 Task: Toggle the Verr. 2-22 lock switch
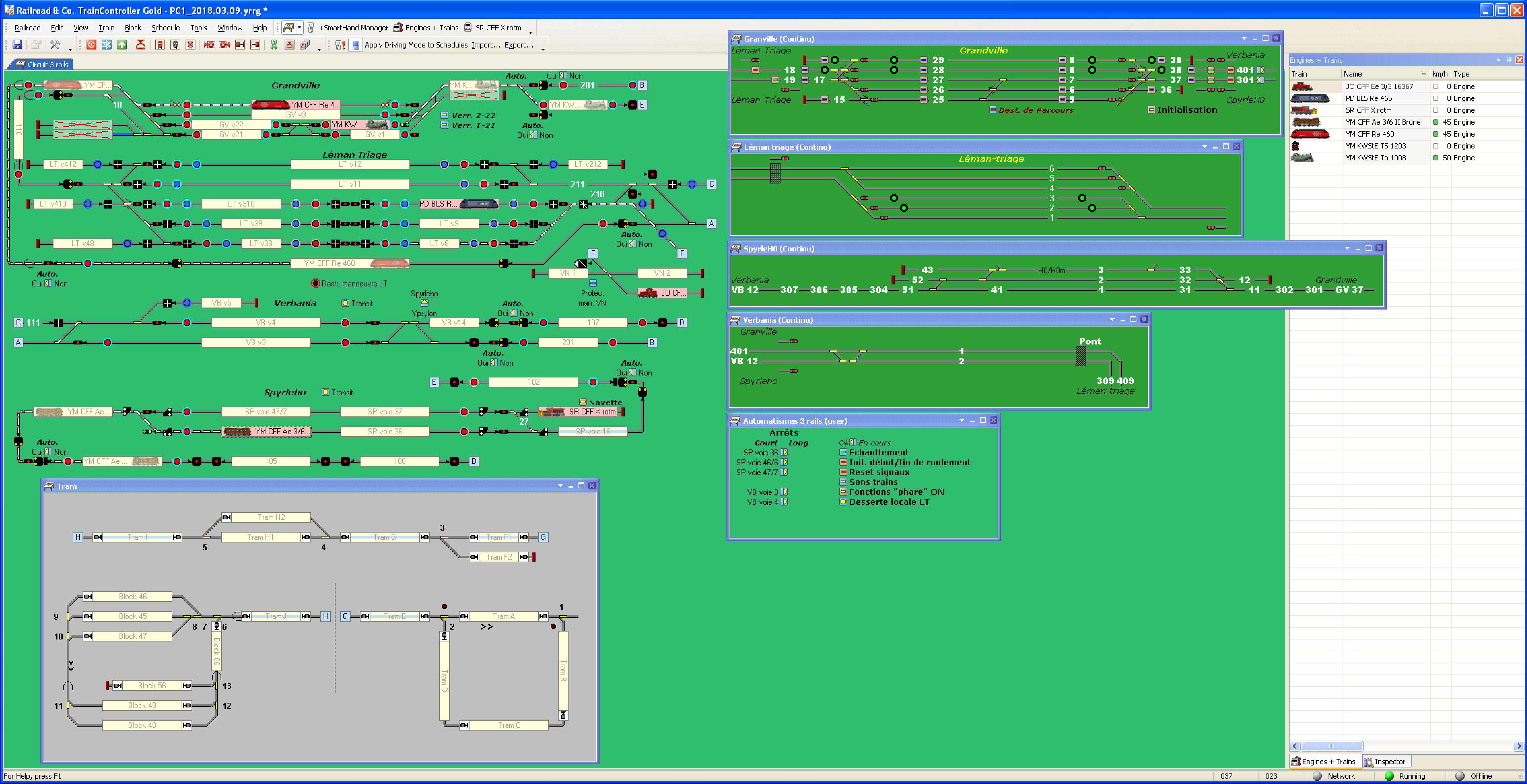click(x=444, y=115)
